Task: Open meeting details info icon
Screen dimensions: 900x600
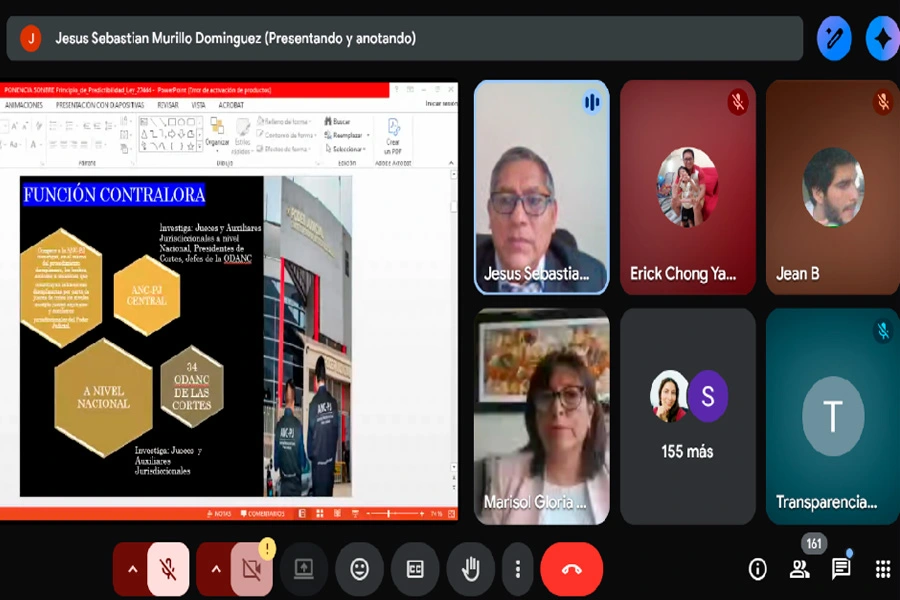Action: [x=758, y=569]
